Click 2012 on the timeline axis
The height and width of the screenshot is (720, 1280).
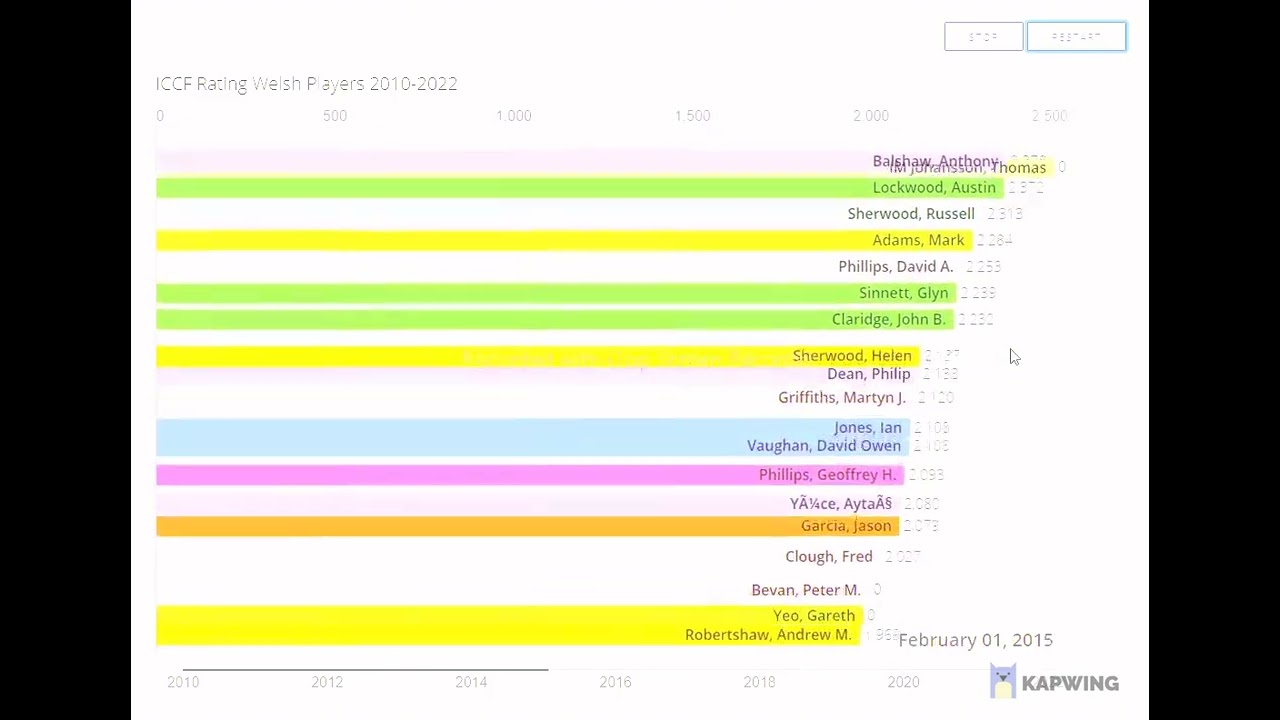pyautogui.click(x=327, y=682)
